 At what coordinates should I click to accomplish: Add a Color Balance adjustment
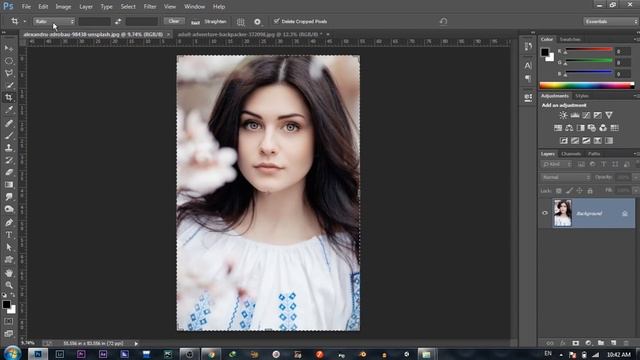click(x=569, y=128)
